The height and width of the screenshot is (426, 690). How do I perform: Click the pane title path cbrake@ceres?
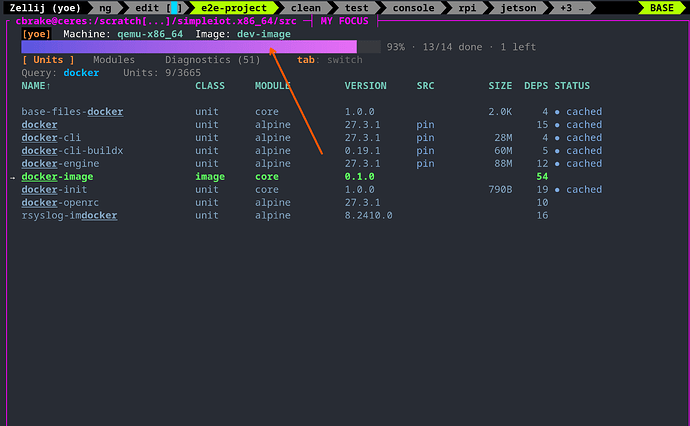pos(156,21)
